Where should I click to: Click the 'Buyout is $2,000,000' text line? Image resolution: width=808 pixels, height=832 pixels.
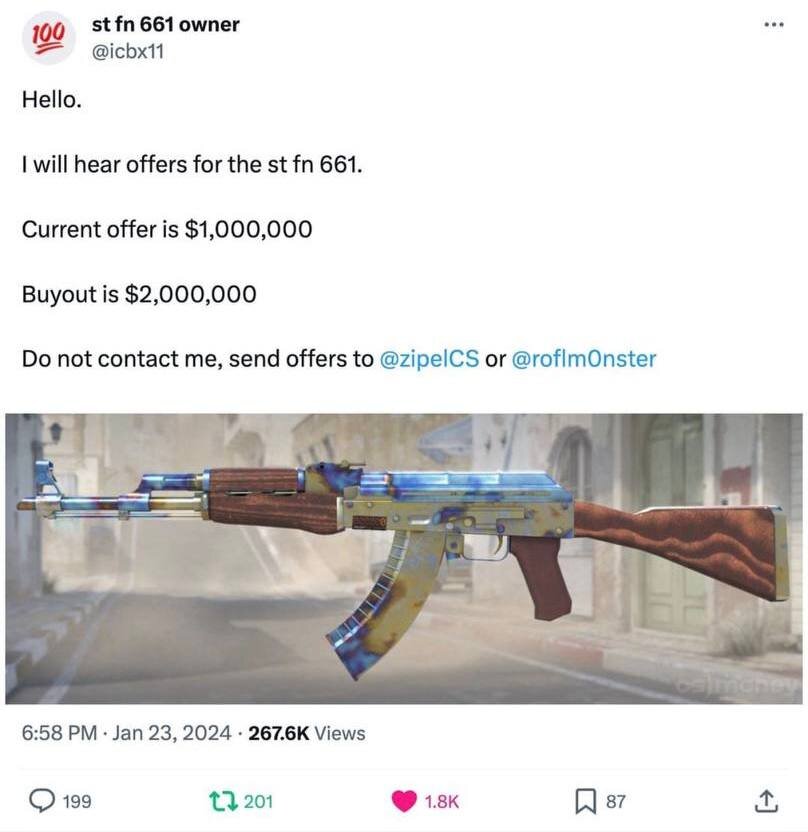point(139,294)
